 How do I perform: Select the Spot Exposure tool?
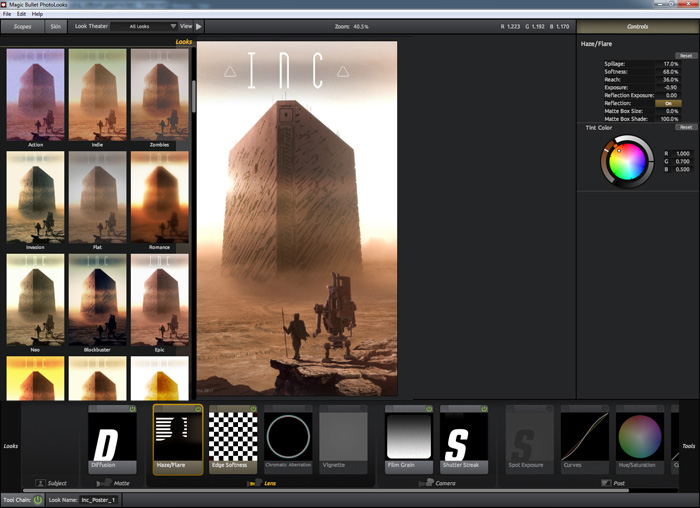coord(529,438)
